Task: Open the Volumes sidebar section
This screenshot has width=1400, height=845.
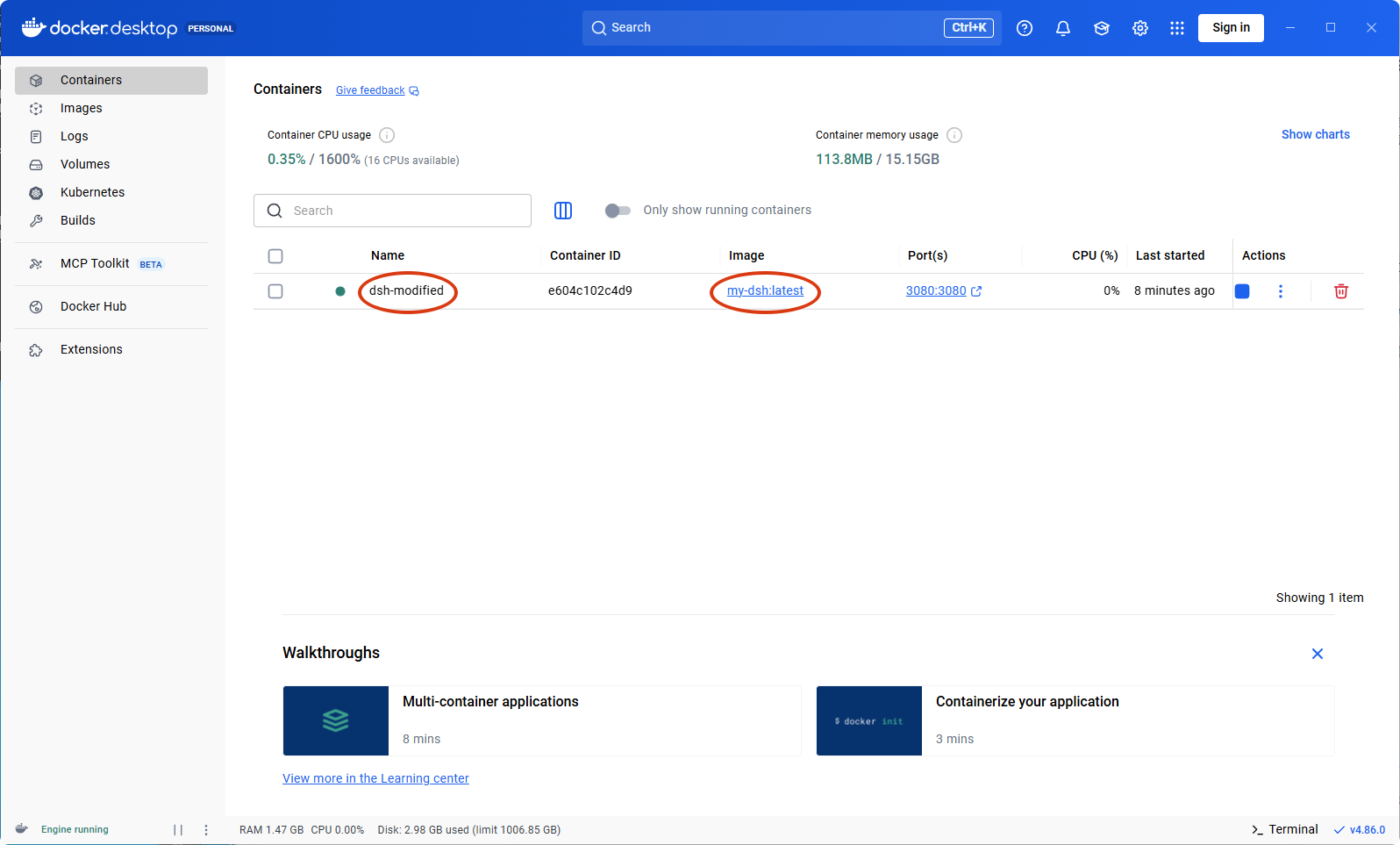Action: pos(111,164)
